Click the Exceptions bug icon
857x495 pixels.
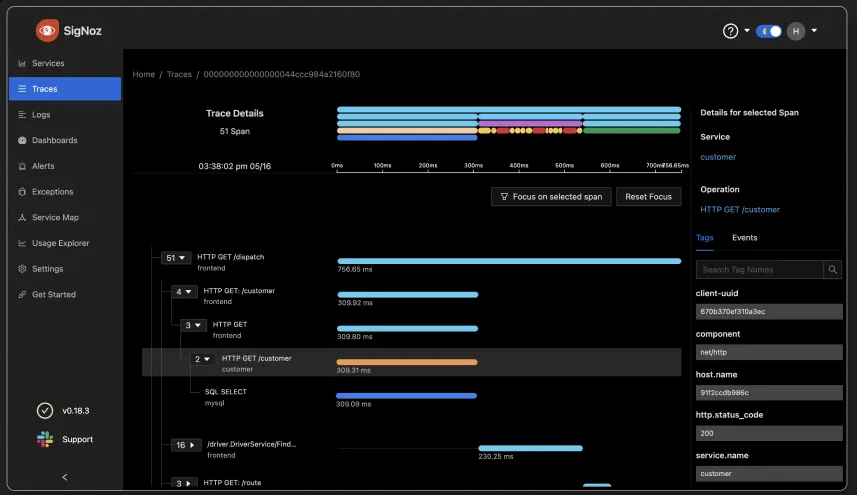[x=22, y=192]
